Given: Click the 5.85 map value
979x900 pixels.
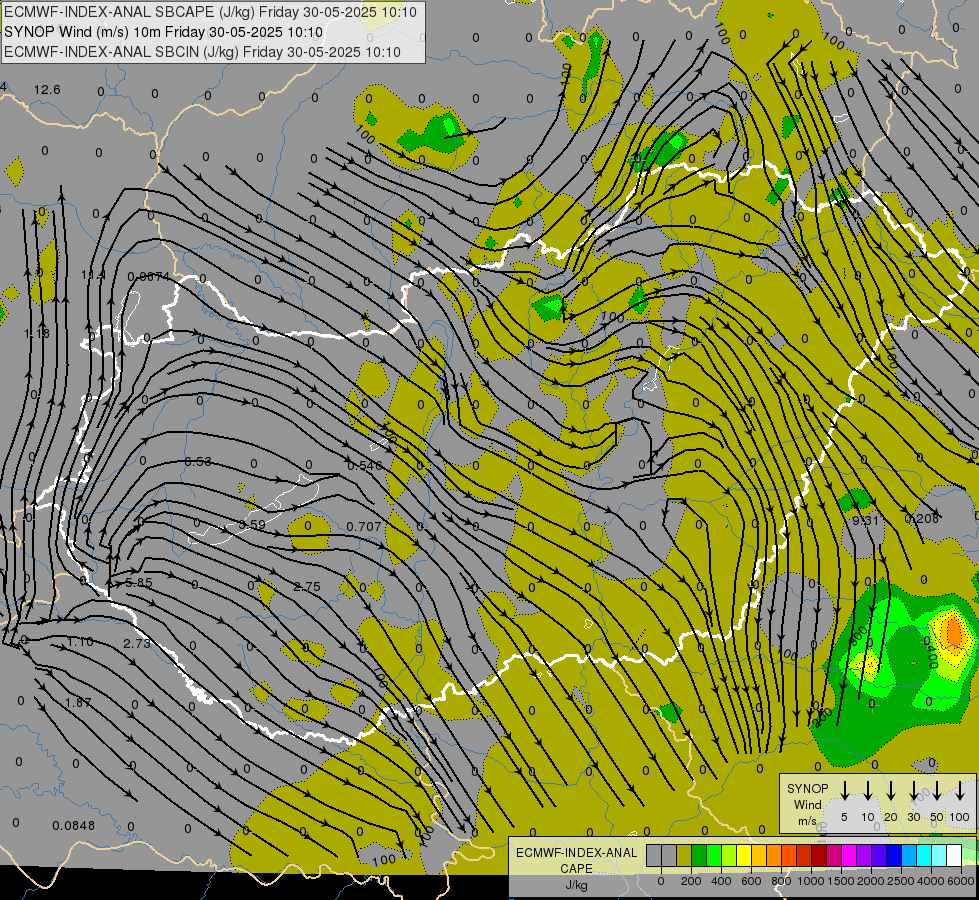Looking at the screenshot, I should [x=139, y=583].
